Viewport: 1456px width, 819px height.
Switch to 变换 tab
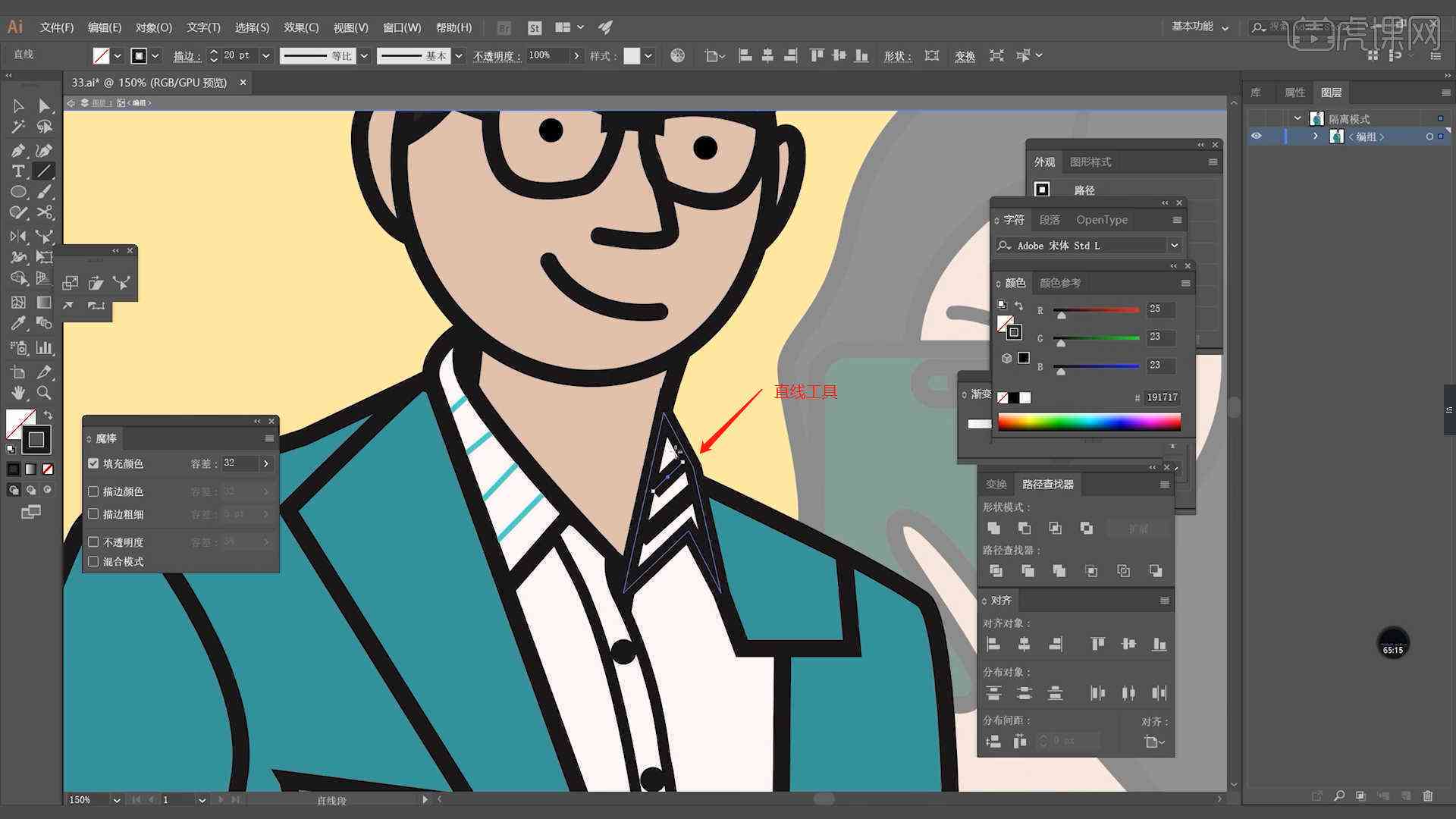click(996, 484)
